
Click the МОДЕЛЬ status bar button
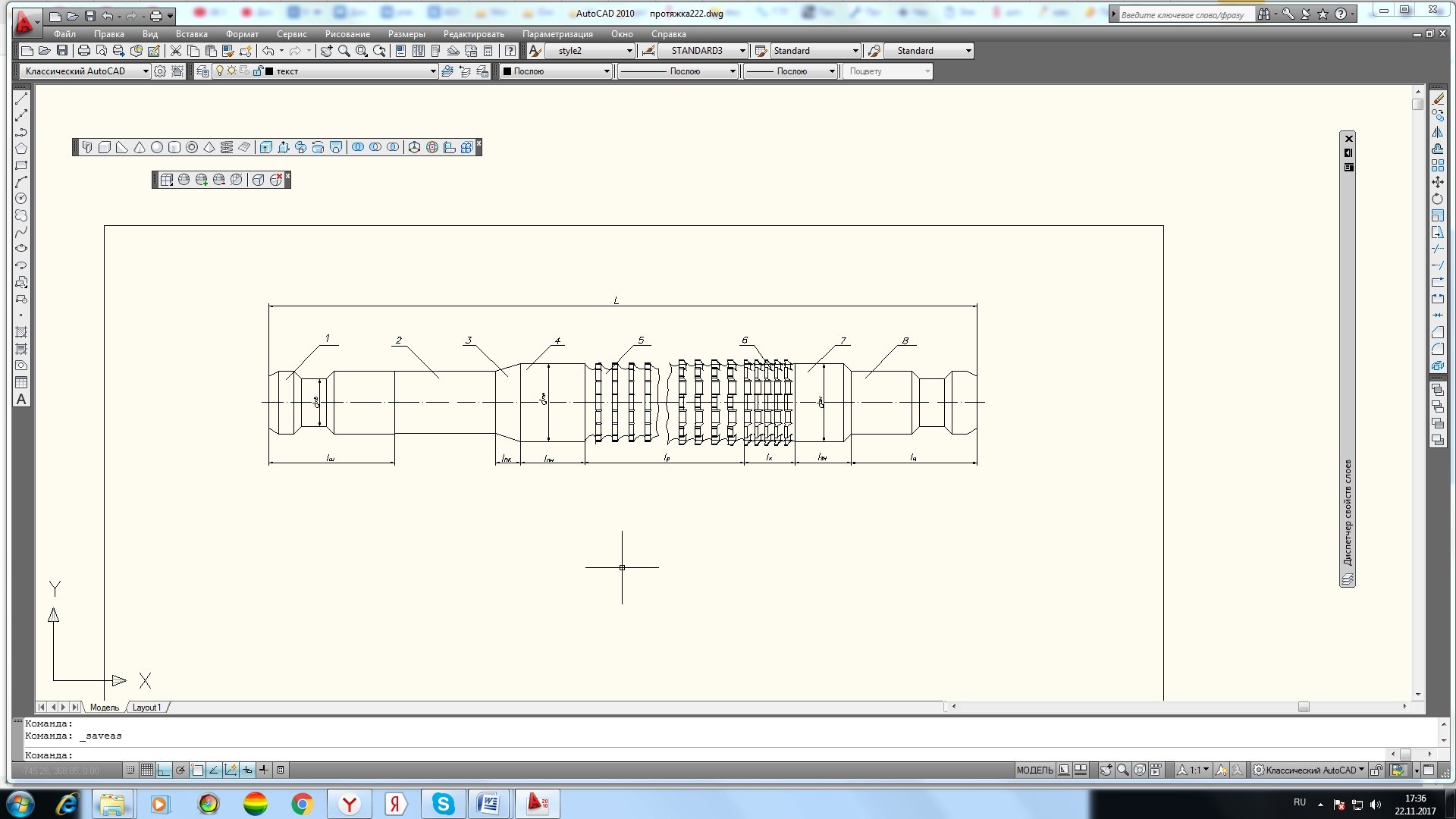(1034, 770)
